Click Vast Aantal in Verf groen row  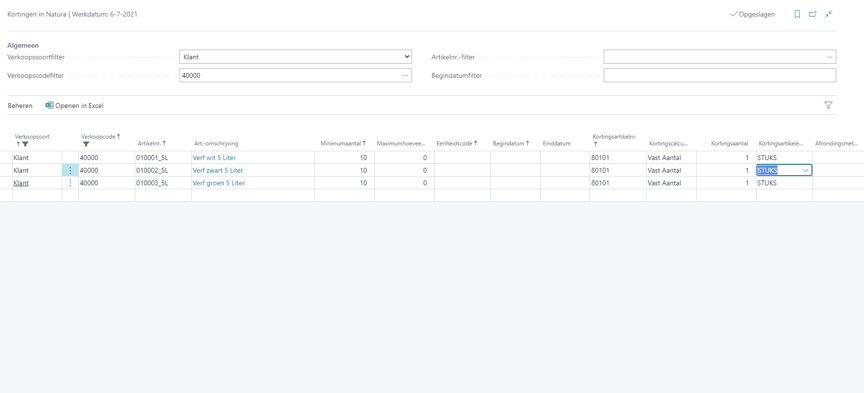[x=664, y=183]
